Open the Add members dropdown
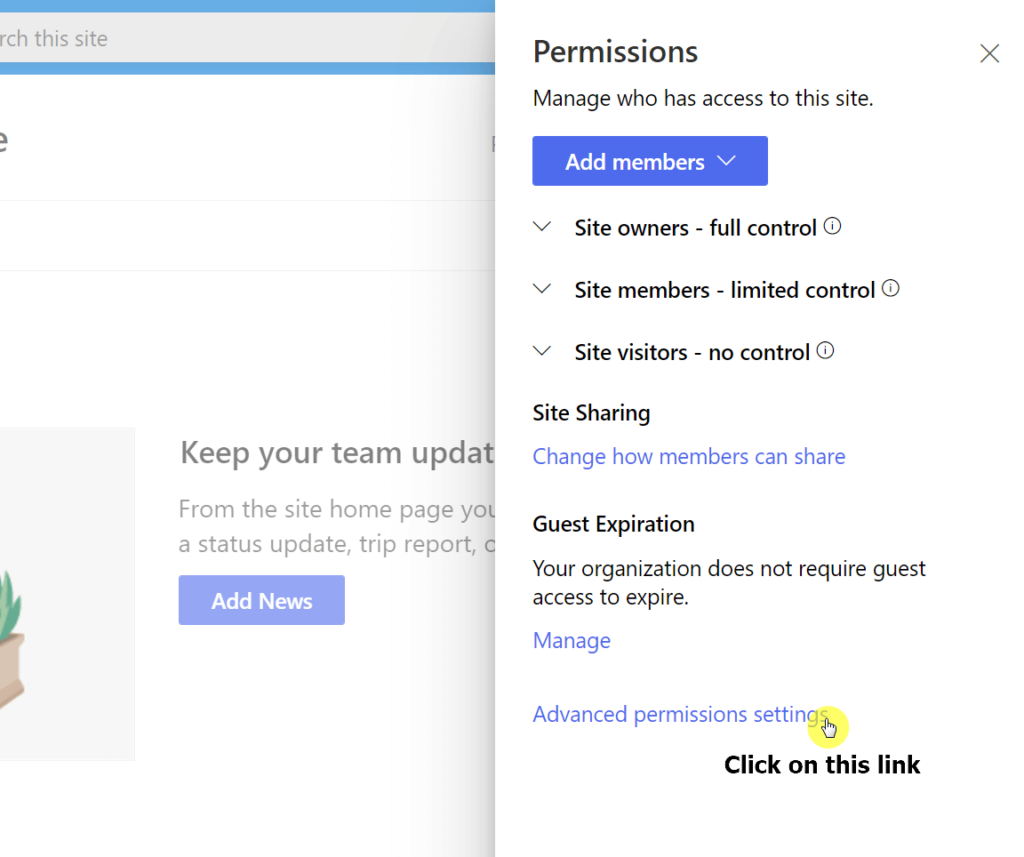The height and width of the screenshot is (857, 1024). tap(650, 161)
